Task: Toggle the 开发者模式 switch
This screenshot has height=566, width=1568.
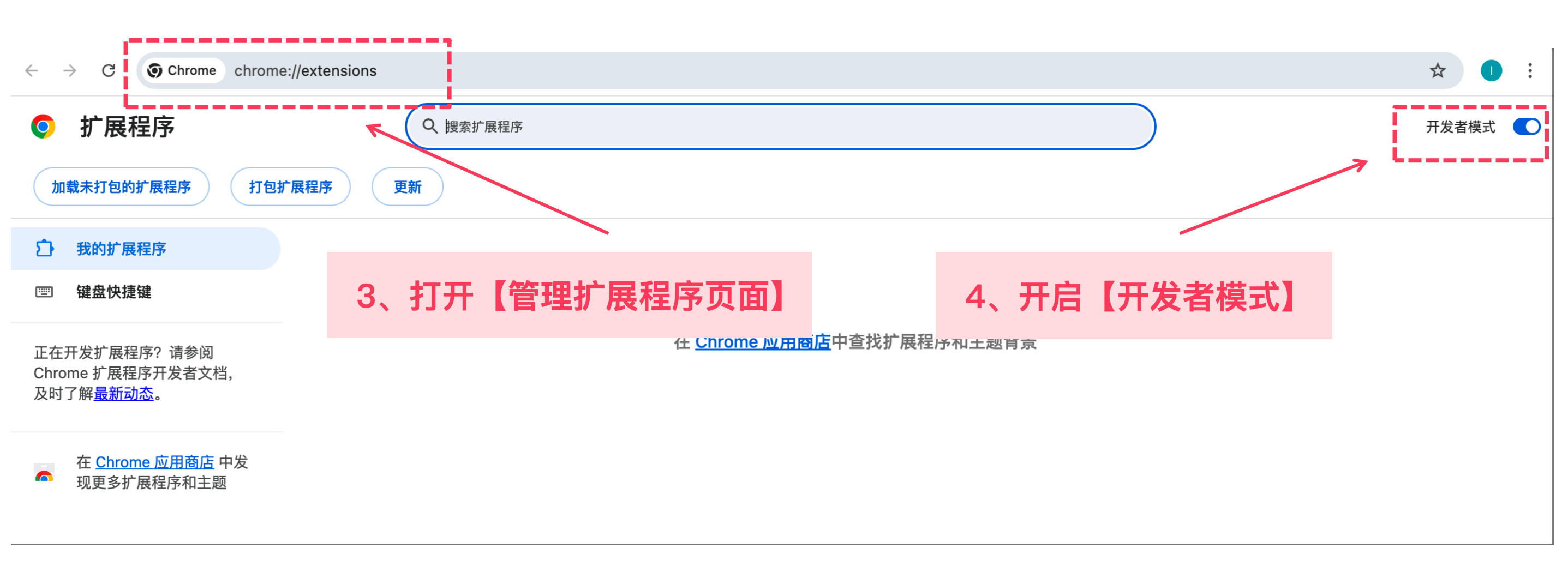Action: pos(1527,127)
